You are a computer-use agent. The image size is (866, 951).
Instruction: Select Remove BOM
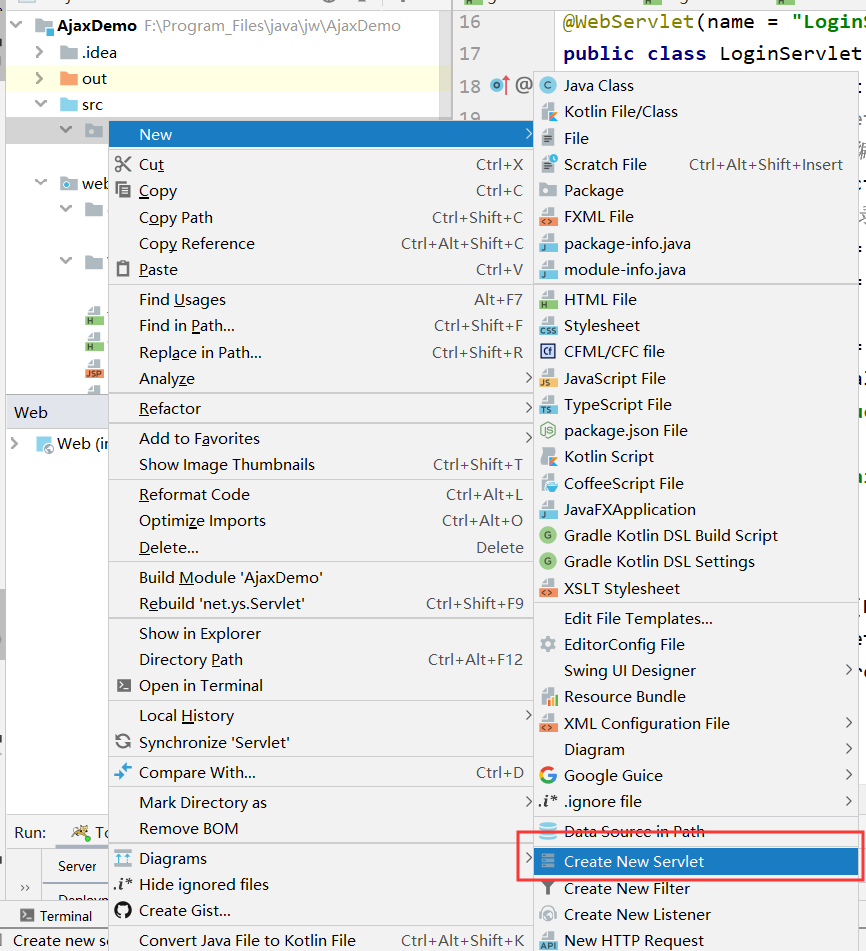coord(321,828)
